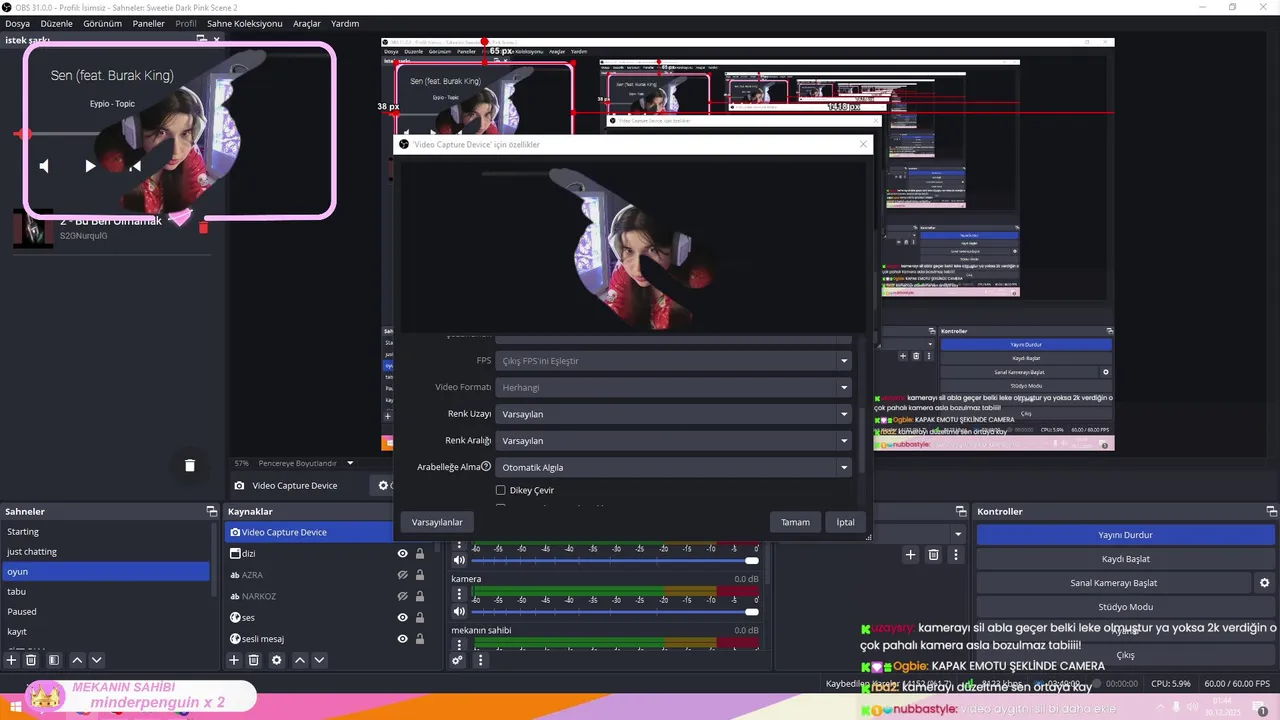Mute the kamera audio track speaker icon
Screen dimensions: 1280x720
(x=459, y=611)
